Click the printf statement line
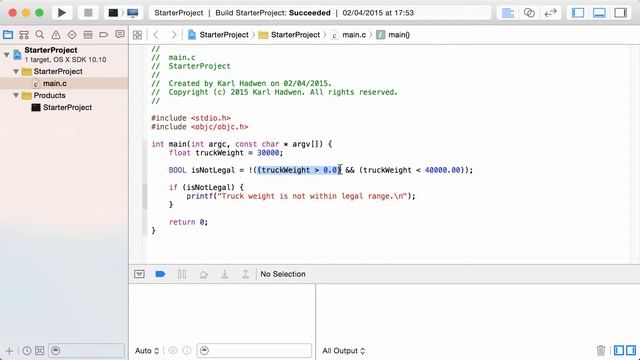The image size is (640, 360). [x=301, y=196]
